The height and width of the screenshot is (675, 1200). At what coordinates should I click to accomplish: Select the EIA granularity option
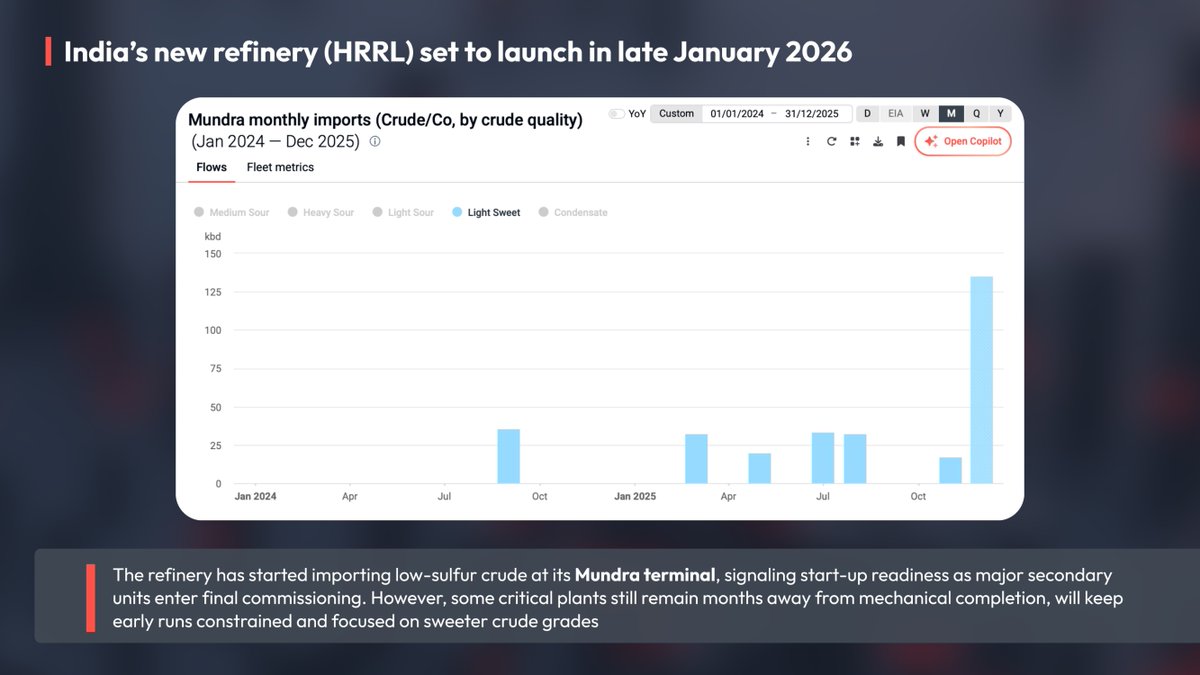pyautogui.click(x=895, y=114)
